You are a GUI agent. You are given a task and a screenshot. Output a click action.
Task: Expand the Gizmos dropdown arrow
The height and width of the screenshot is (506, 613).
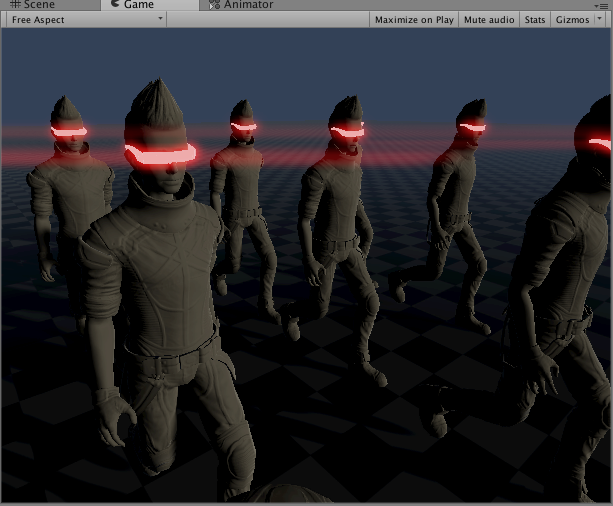point(600,19)
